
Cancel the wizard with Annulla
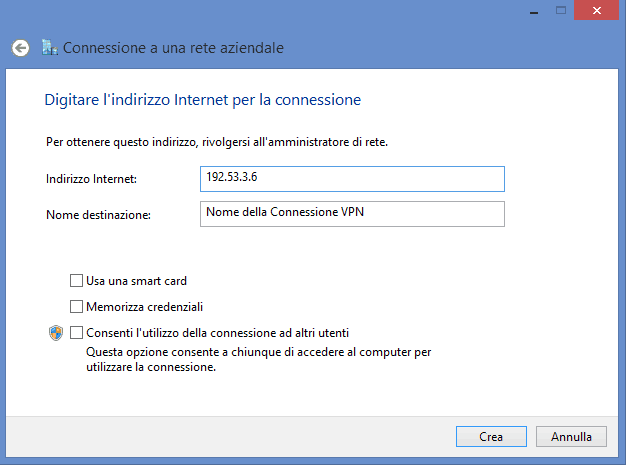pos(571,437)
